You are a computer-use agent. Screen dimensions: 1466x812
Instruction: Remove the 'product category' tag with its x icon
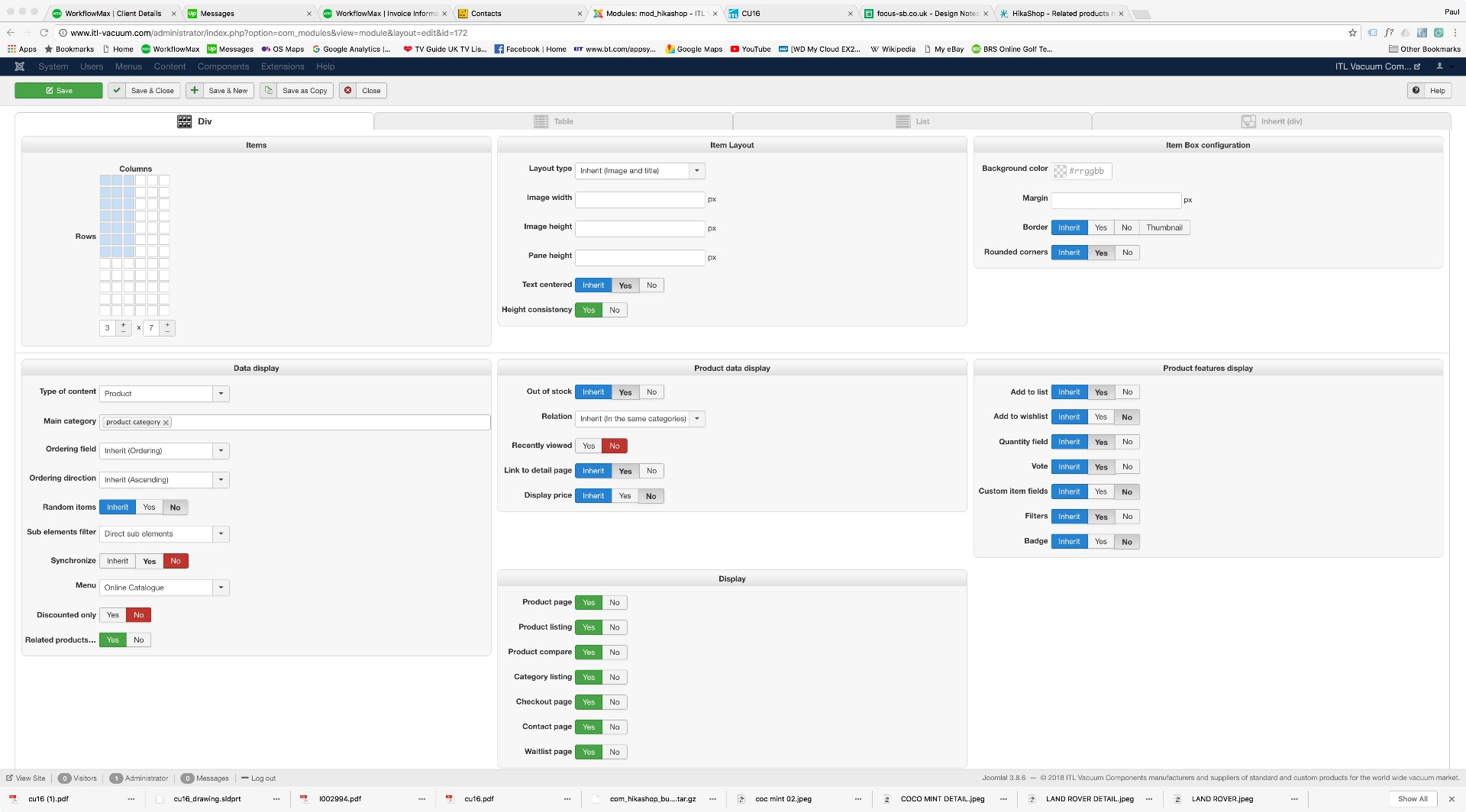tap(166, 422)
